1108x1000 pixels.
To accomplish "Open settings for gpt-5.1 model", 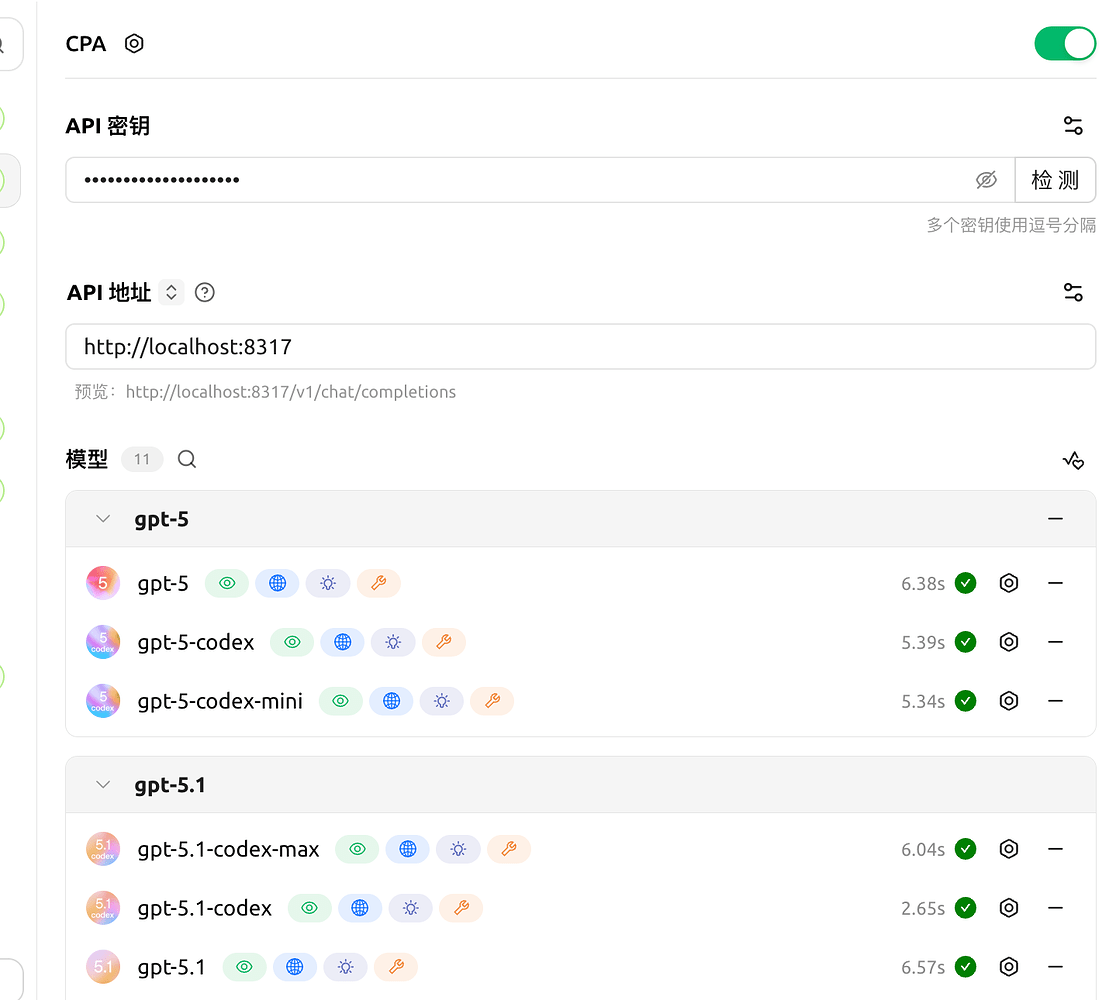I will pyautogui.click(x=1008, y=967).
